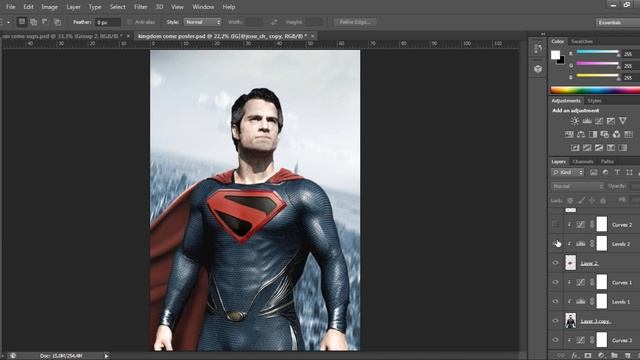
Task: Toggle visibility of Levels 2 layer
Action: (x=555, y=243)
